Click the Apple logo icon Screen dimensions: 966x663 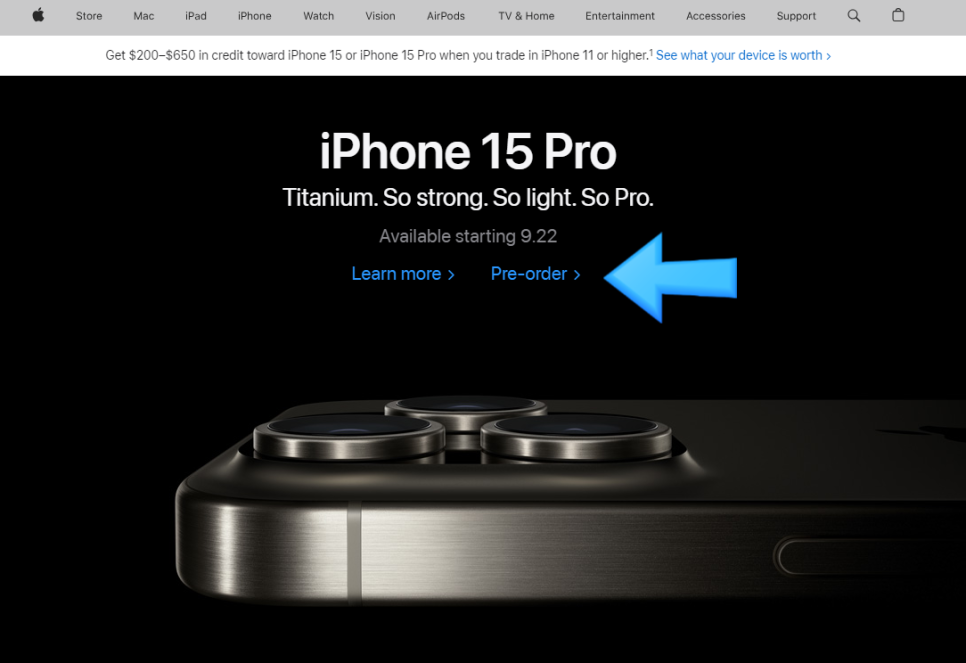(38, 15)
